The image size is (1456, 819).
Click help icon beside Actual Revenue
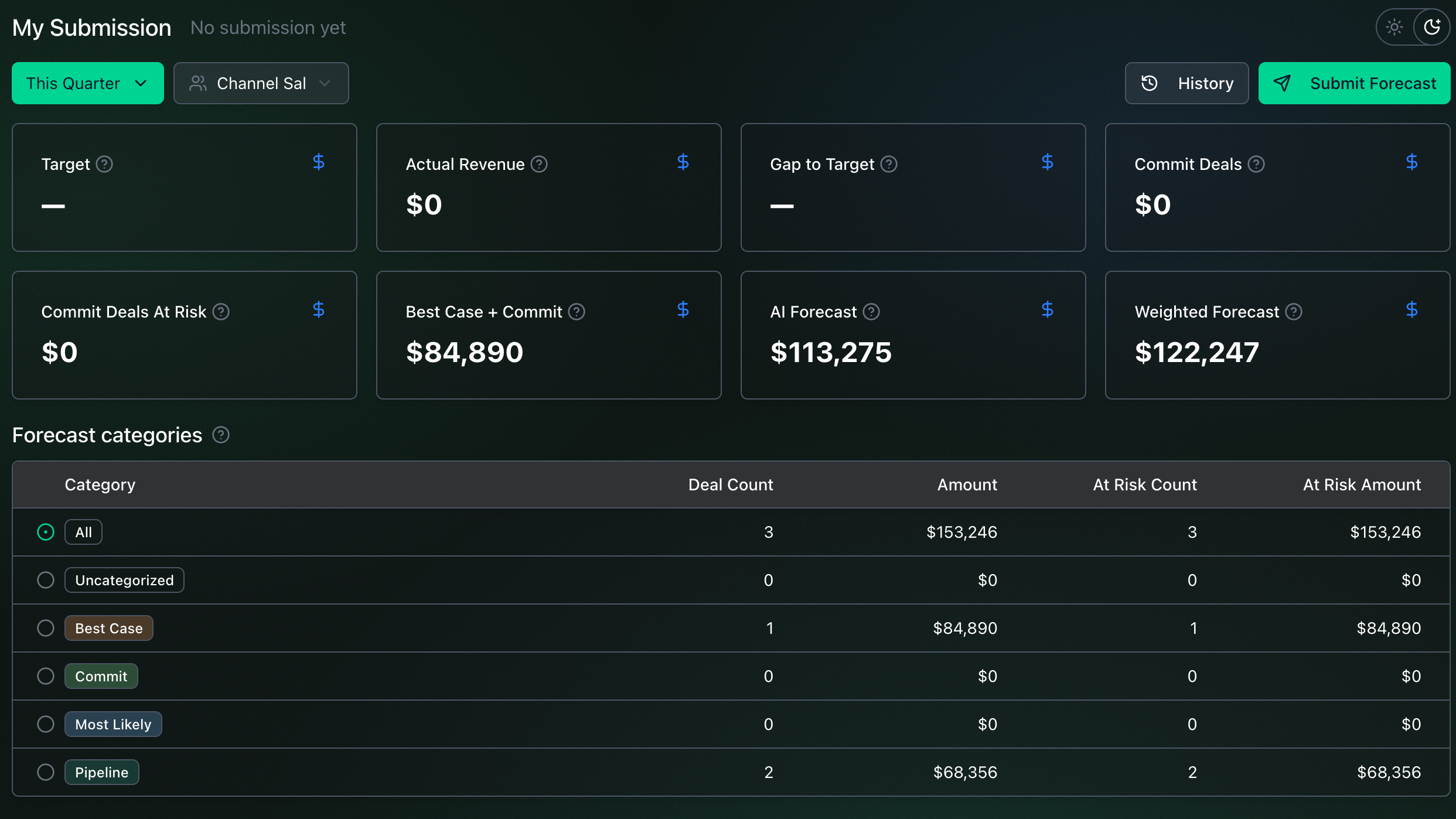tap(539, 164)
